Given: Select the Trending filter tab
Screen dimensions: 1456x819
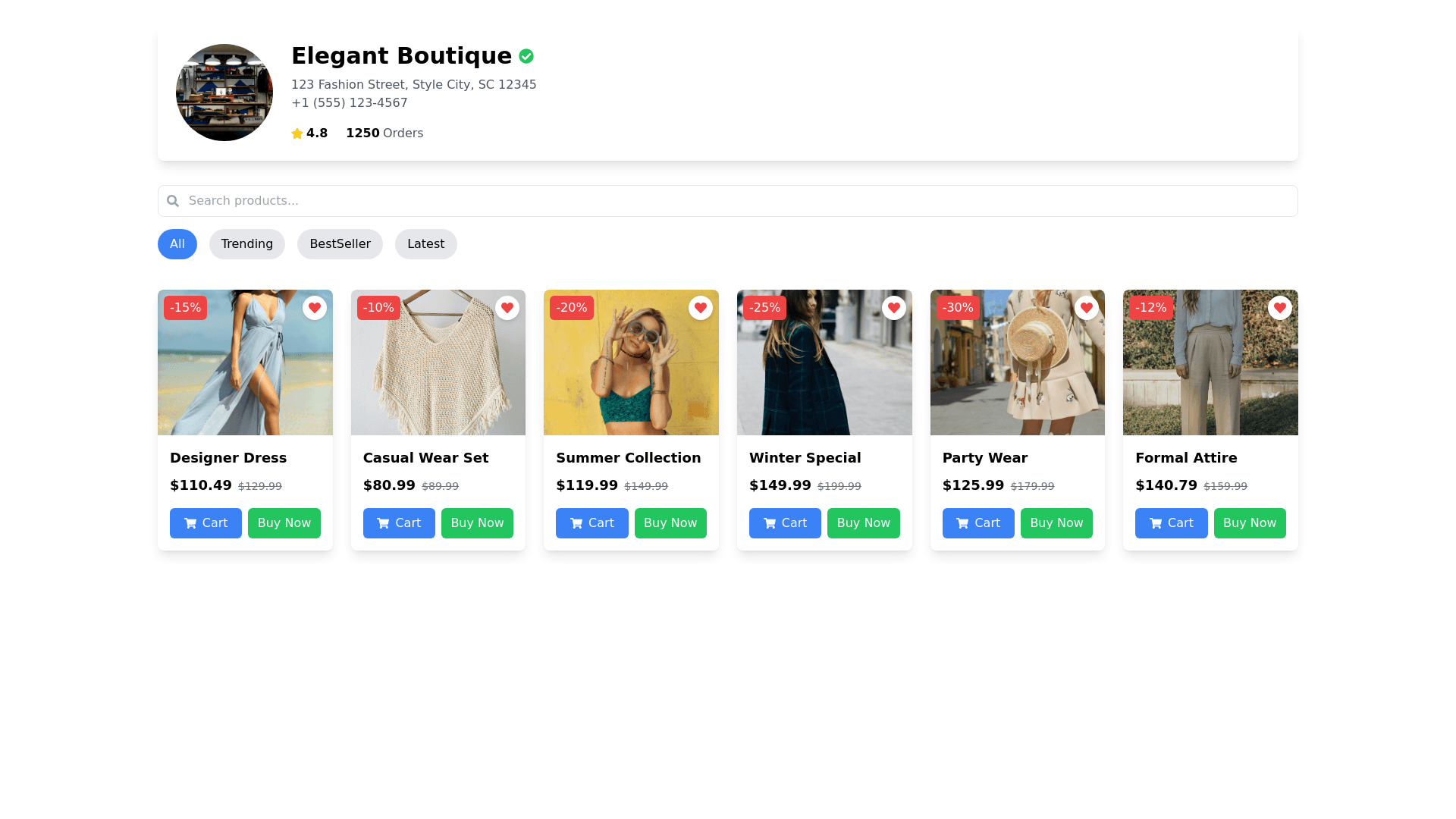Looking at the screenshot, I should click(x=247, y=244).
